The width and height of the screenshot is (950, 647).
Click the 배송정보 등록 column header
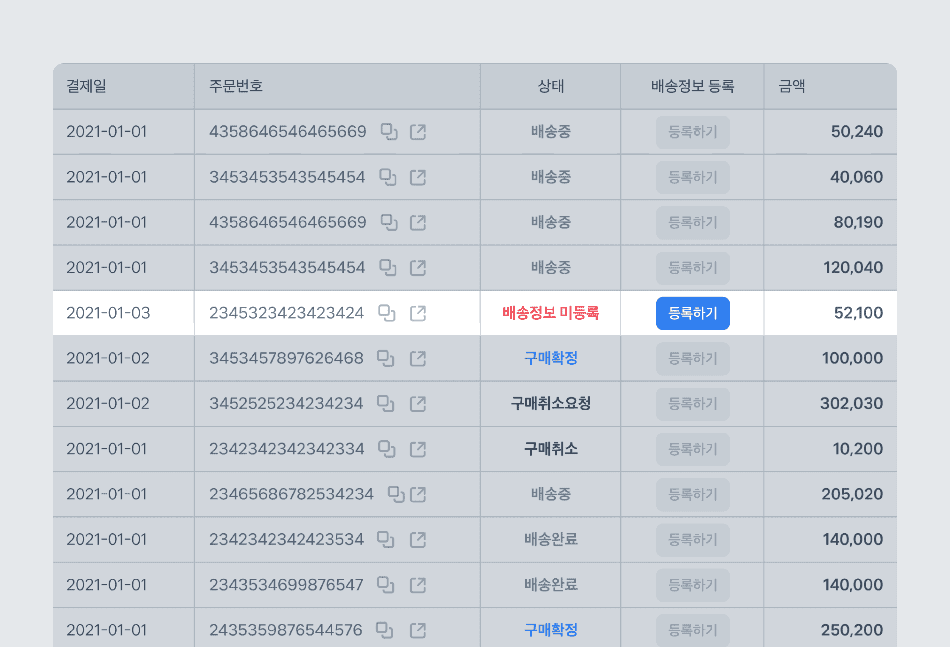[x=693, y=86]
